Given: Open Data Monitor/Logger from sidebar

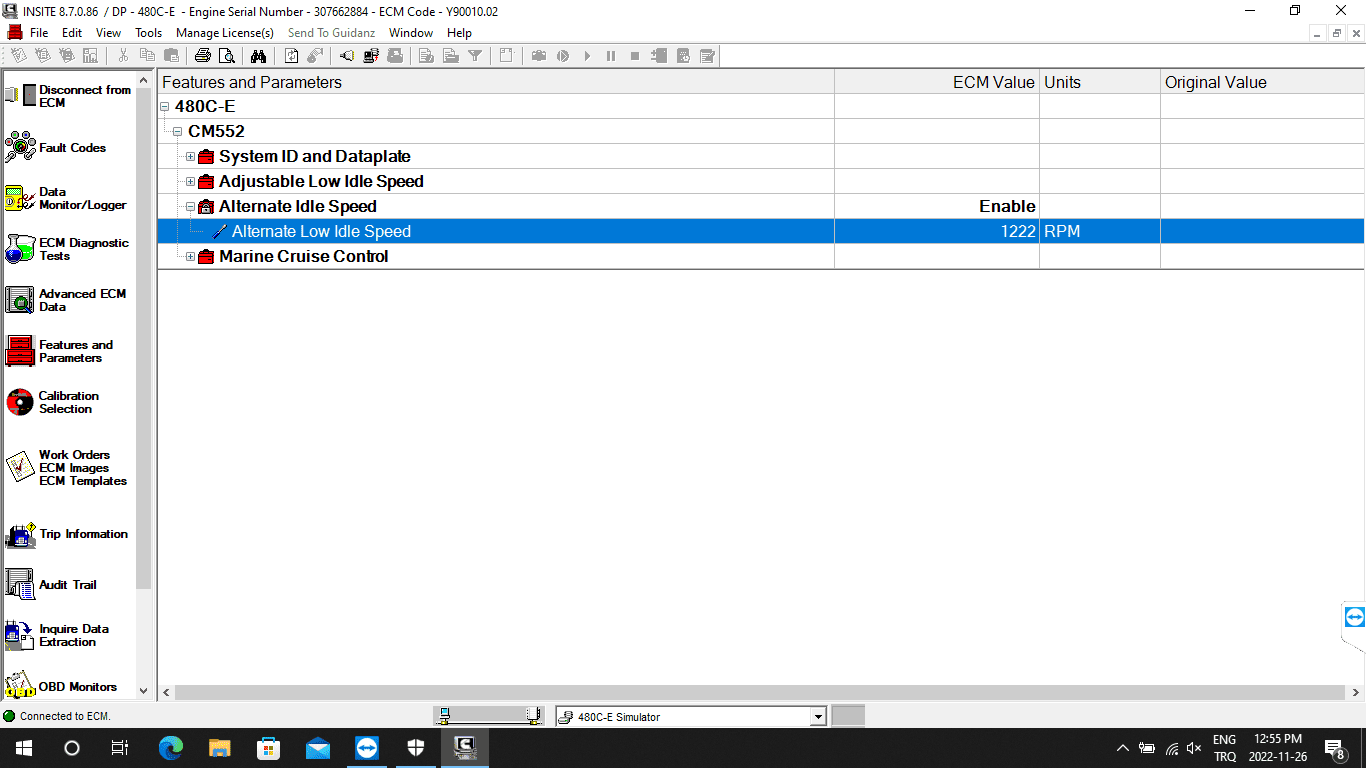Looking at the screenshot, I should tap(21, 198).
